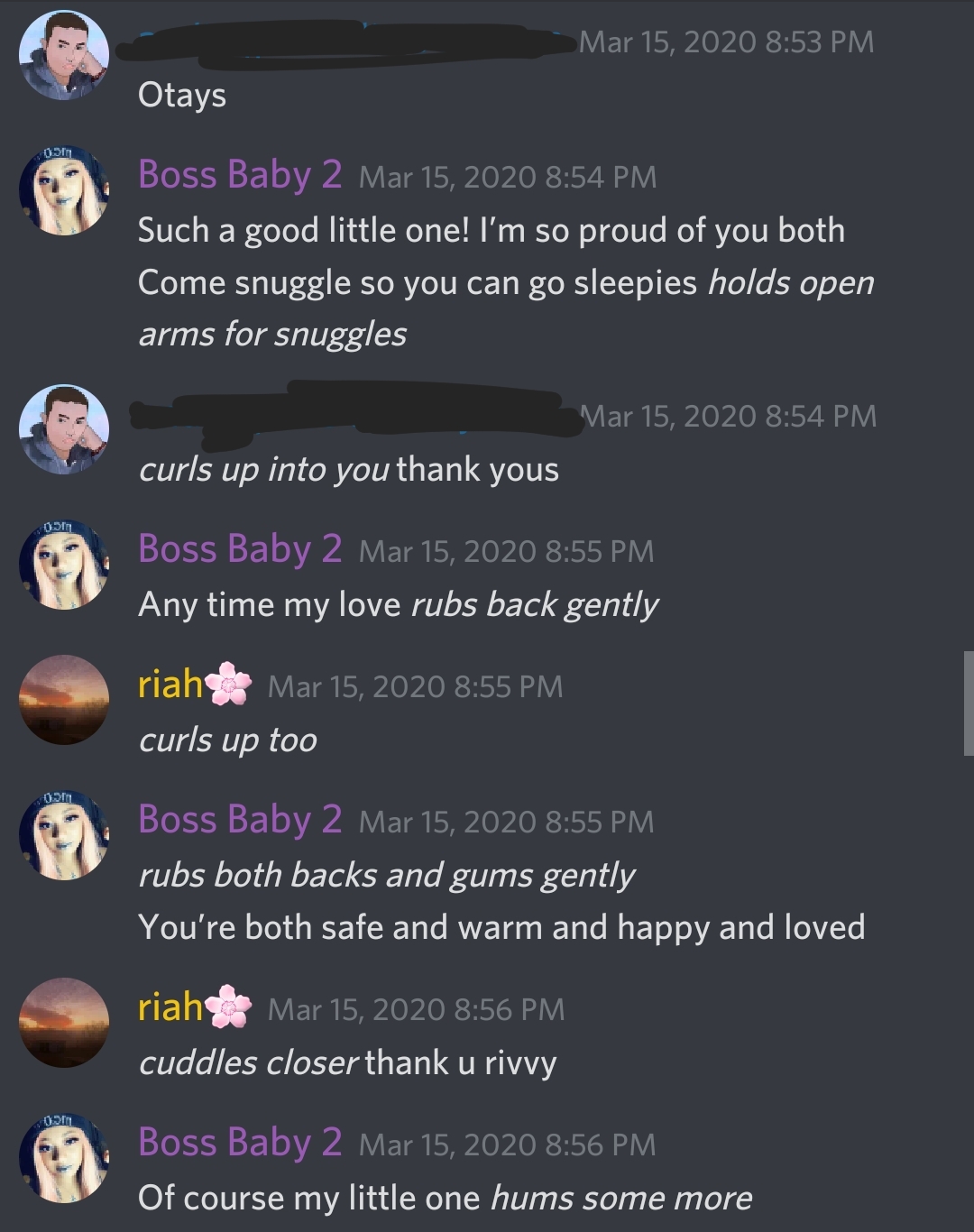Image resolution: width=974 pixels, height=1232 pixels.
Task: Open Boss Baby 2 username above 'Any time my love'
Action: (x=240, y=548)
